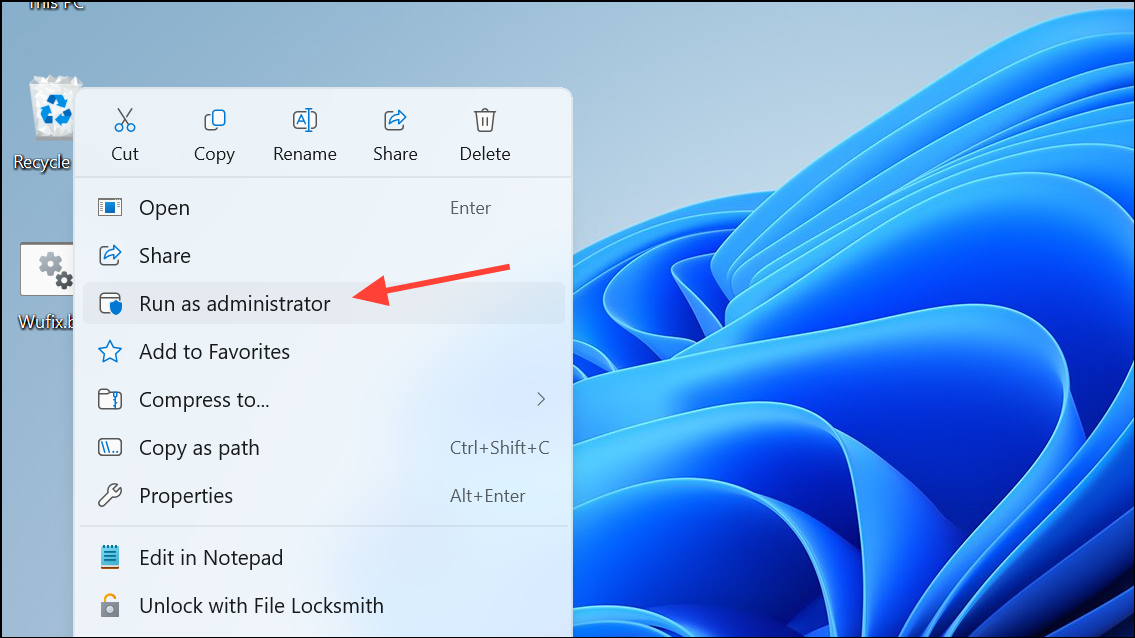Open Properties from the context menu
This screenshot has width=1135, height=638.
coord(324,495)
